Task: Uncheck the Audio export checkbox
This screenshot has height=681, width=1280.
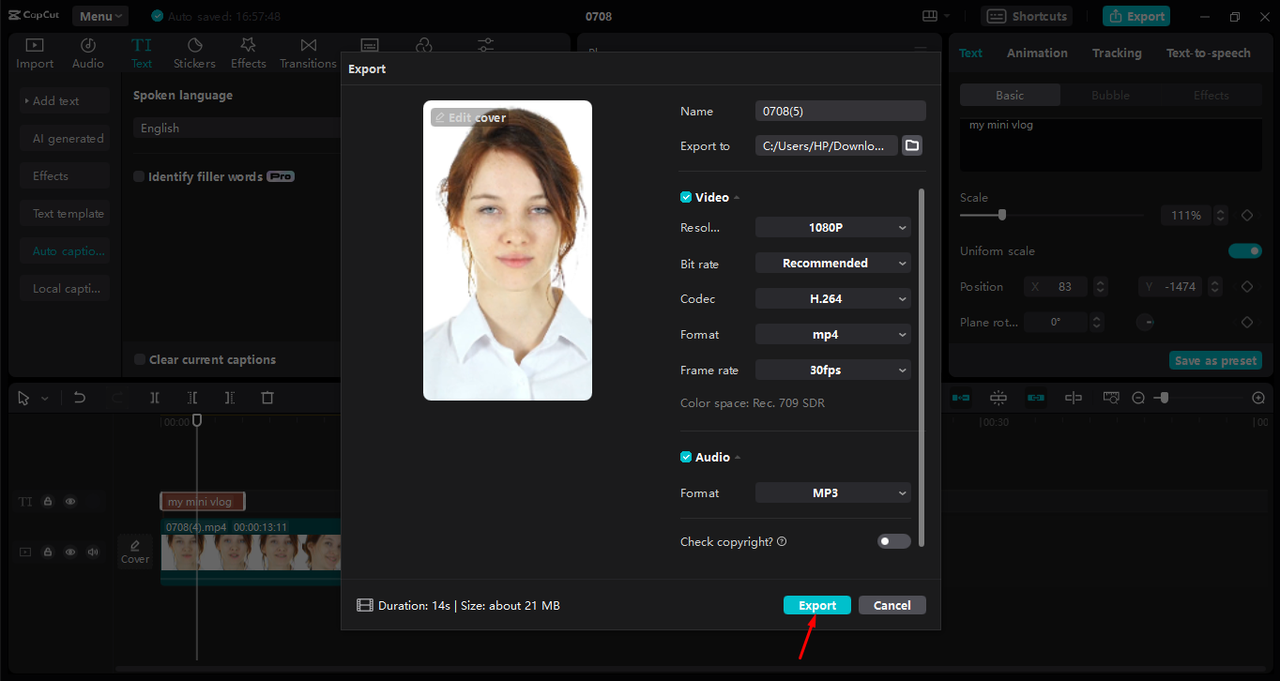Action: (686, 457)
